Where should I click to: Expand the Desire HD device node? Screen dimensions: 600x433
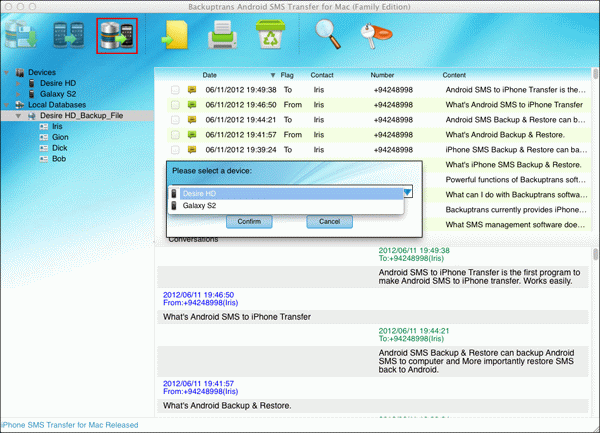coord(18,83)
